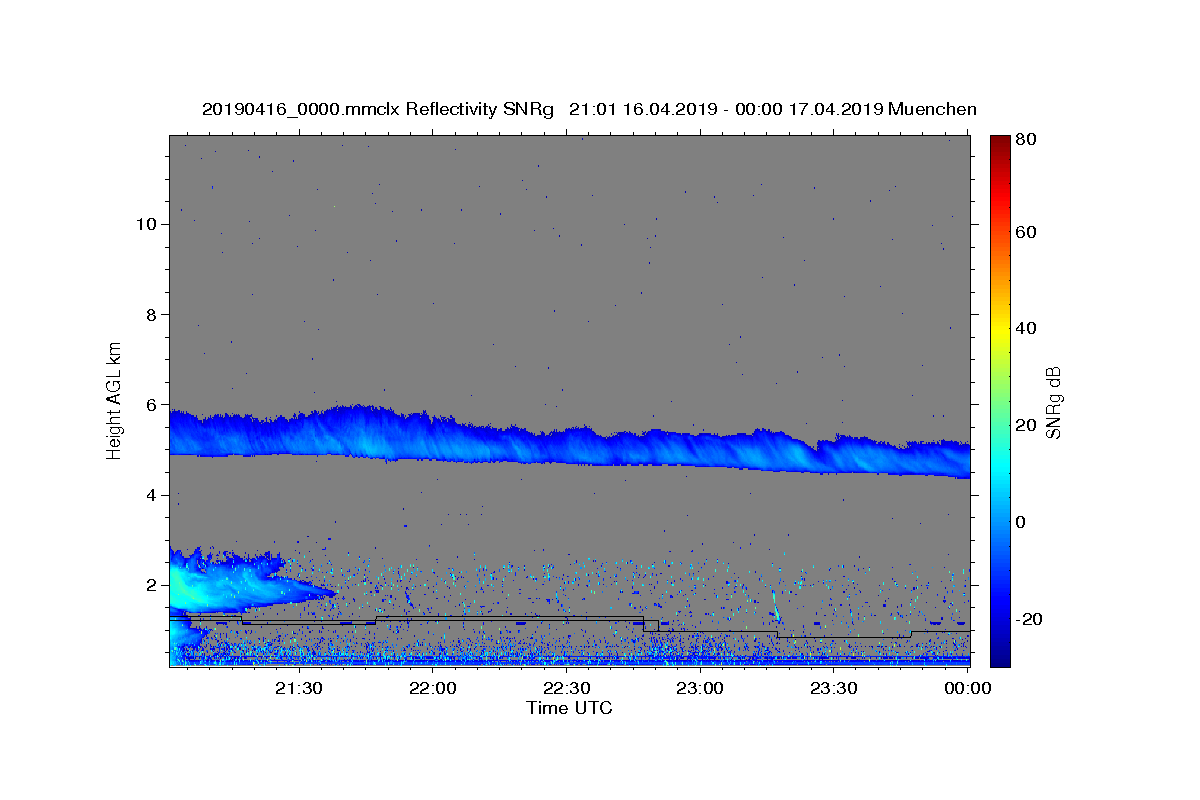
Task: Click the 21:30 time tick label
Action: click(x=299, y=688)
